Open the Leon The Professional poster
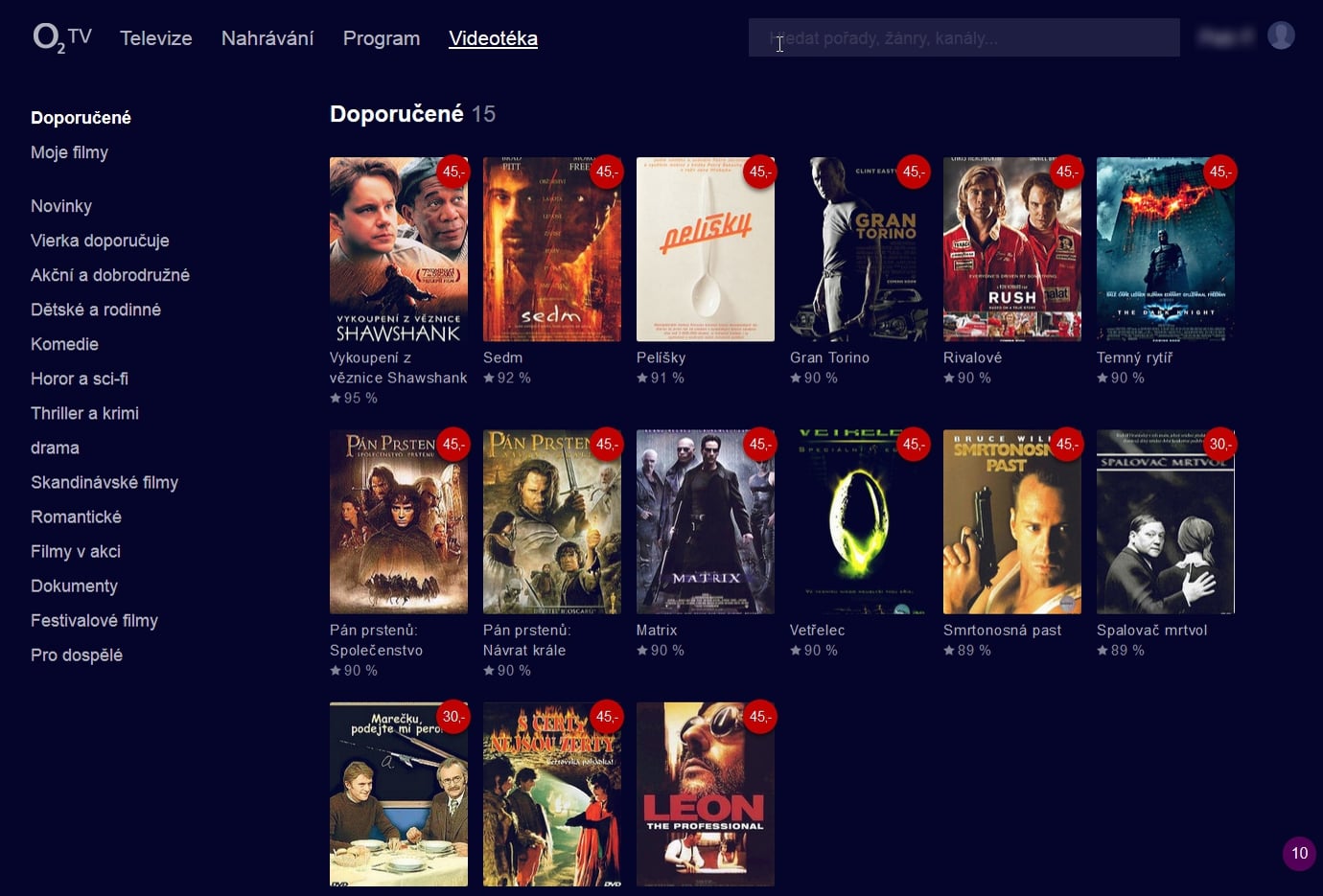This screenshot has width=1323, height=896. [706, 794]
